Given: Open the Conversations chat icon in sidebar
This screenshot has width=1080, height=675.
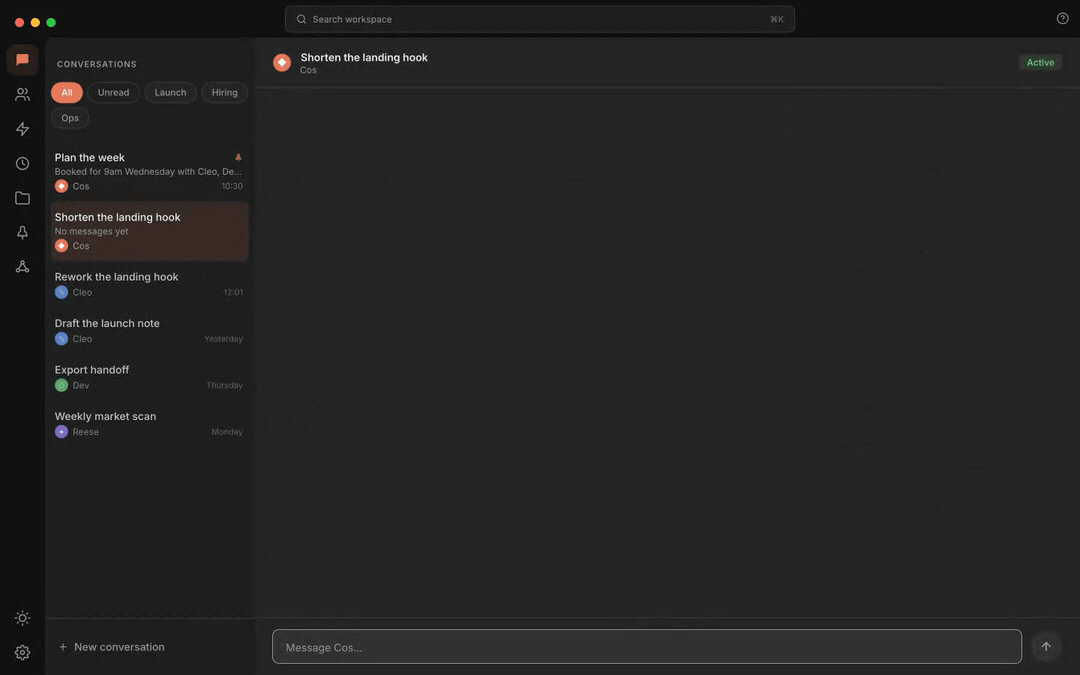Looking at the screenshot, I should 22,60.
